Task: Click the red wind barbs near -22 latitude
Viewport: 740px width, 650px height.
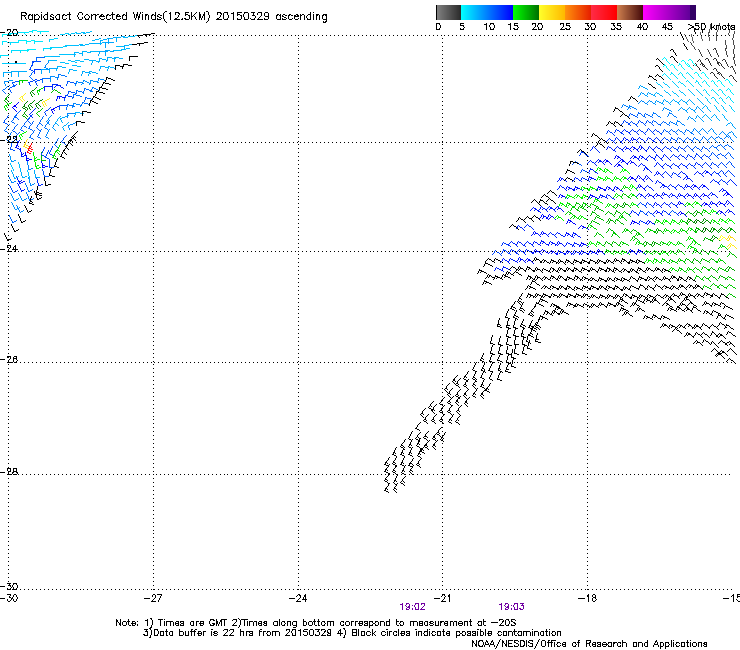Action: point(29,149)
